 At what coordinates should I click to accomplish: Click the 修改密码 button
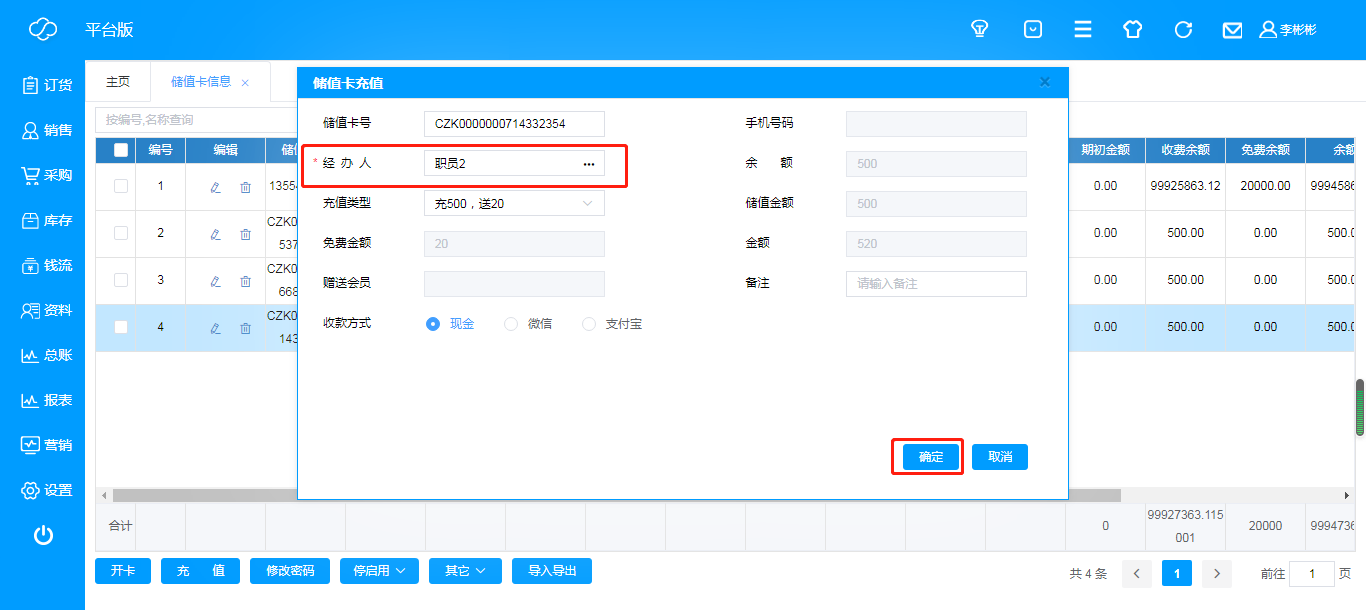(290, 571)
